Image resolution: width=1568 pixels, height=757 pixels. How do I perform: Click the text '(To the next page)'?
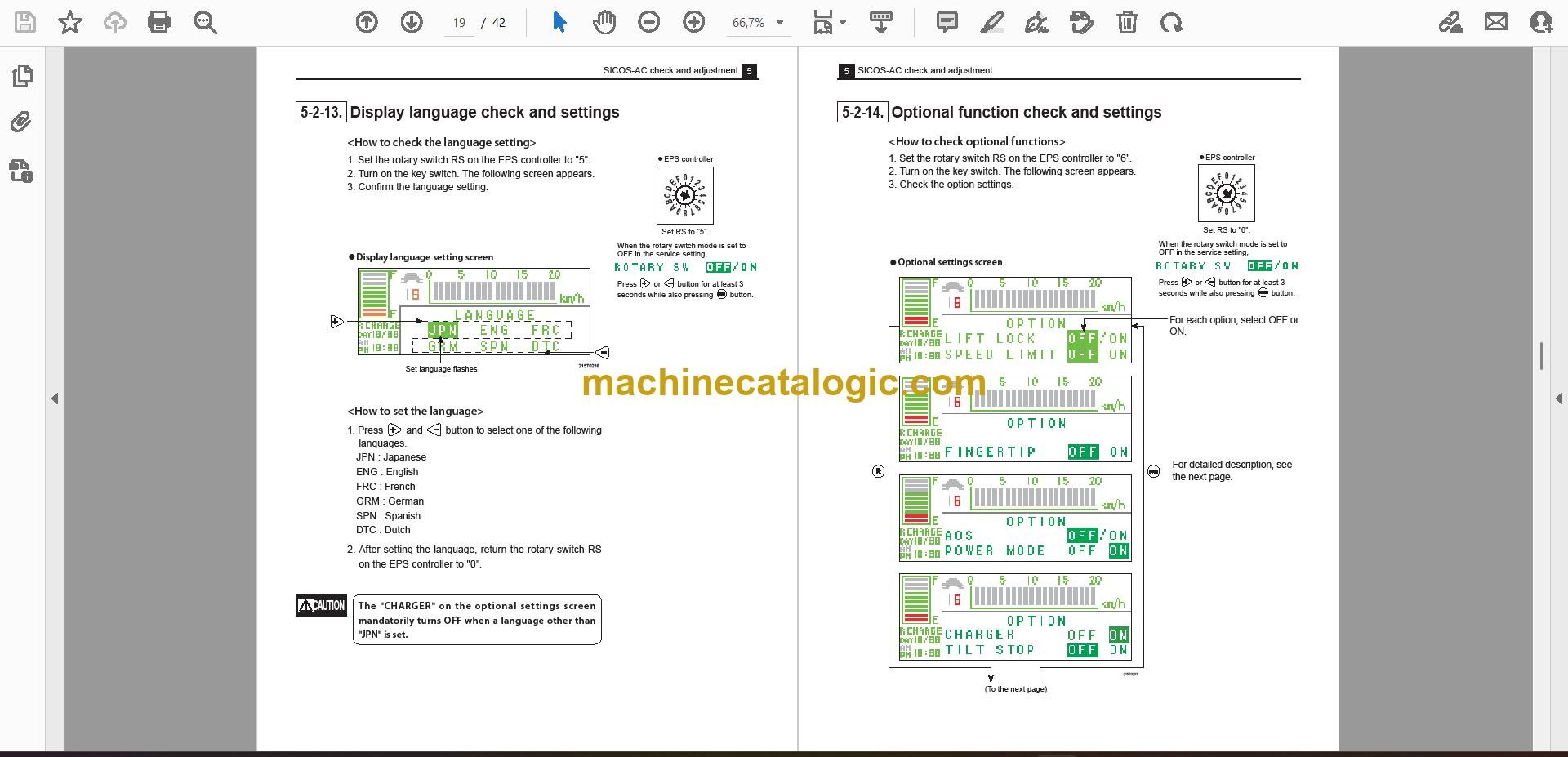point(1015,689)
